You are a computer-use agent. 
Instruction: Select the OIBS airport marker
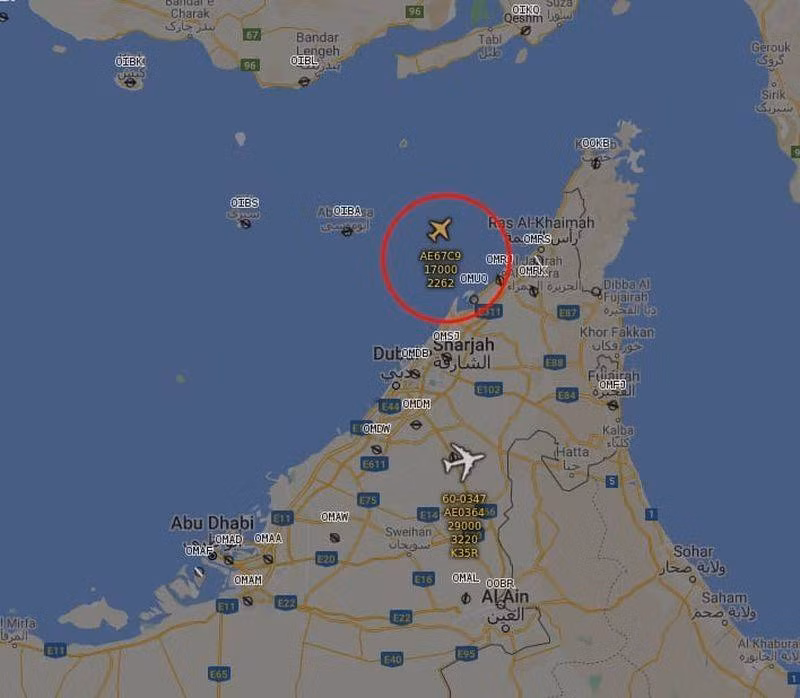tap(245, 223)
